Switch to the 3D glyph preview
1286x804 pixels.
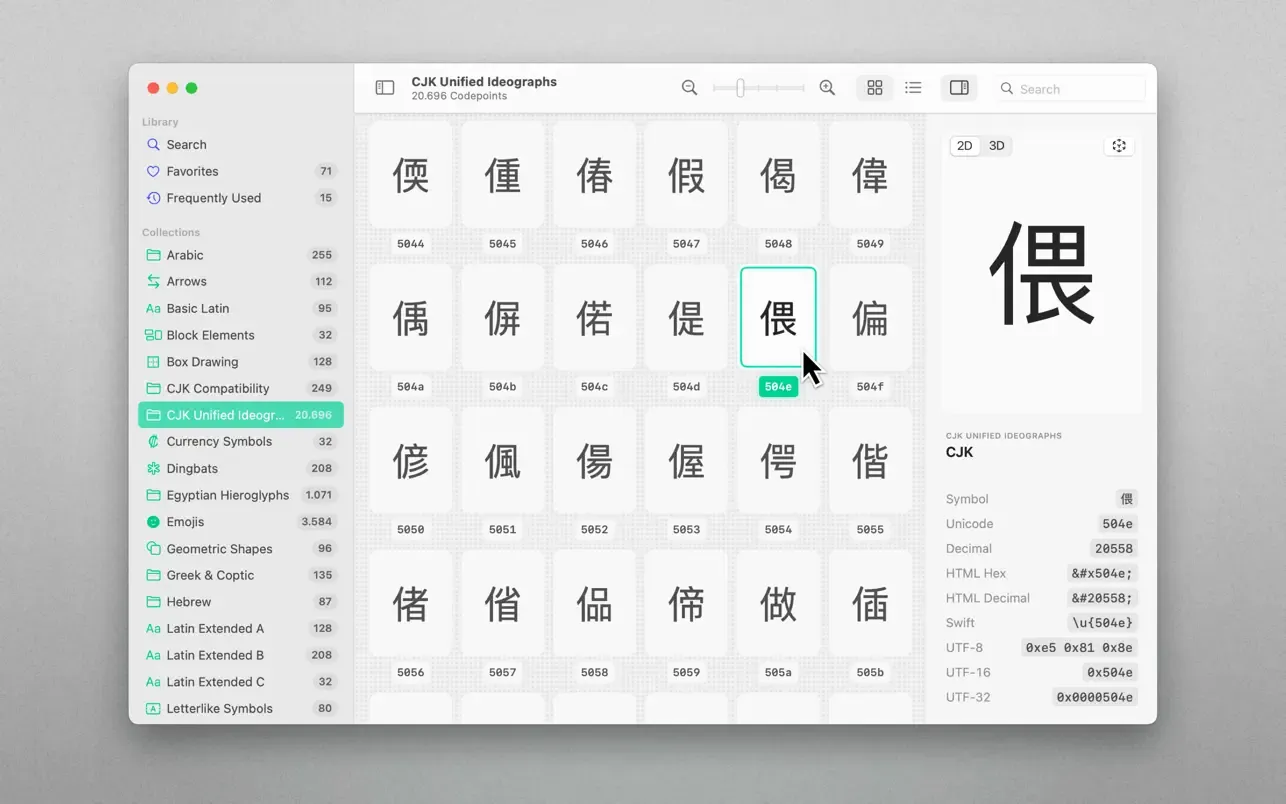(x=996, y=145)
